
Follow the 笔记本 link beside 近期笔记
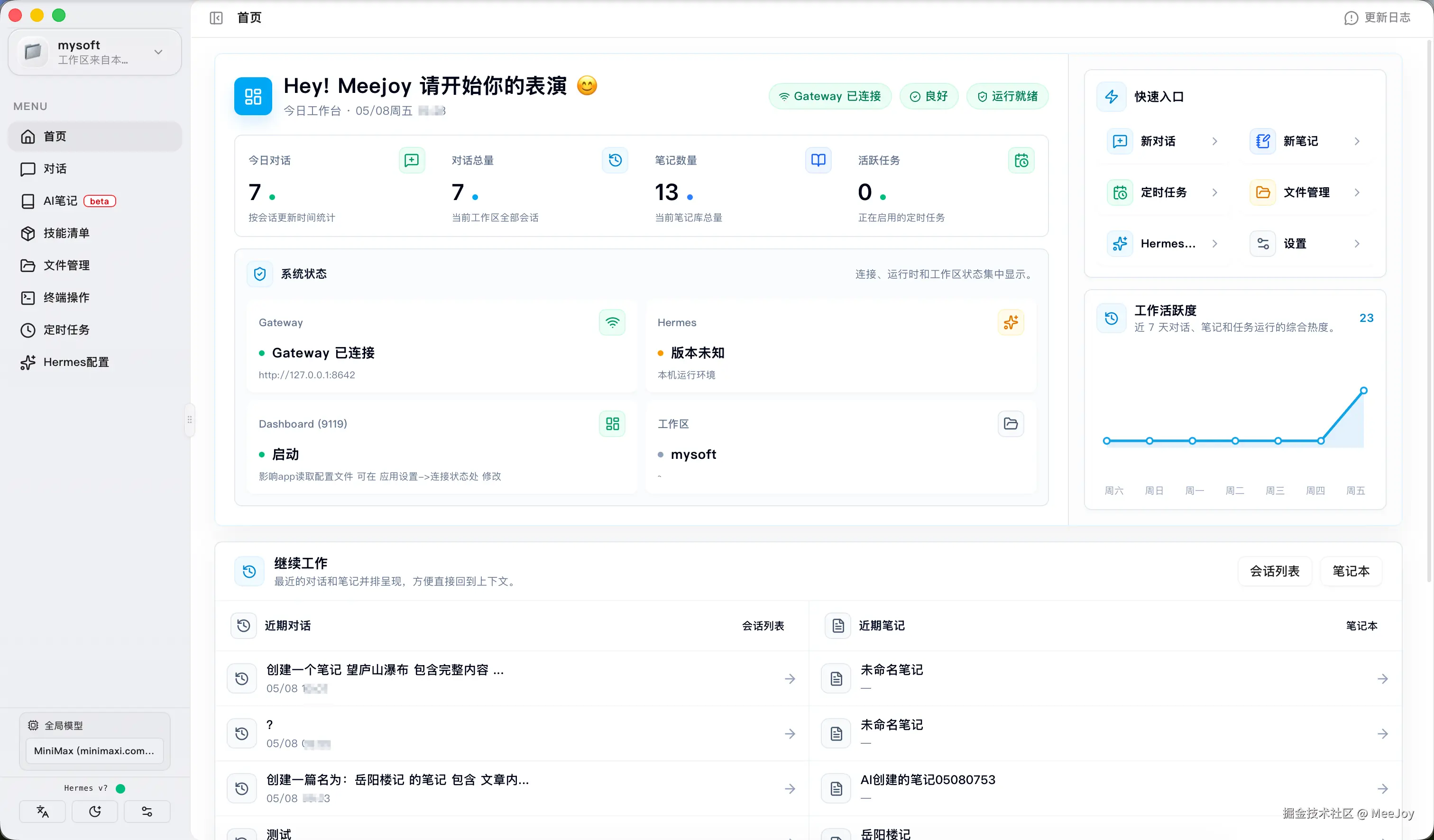click(1362, 626)
